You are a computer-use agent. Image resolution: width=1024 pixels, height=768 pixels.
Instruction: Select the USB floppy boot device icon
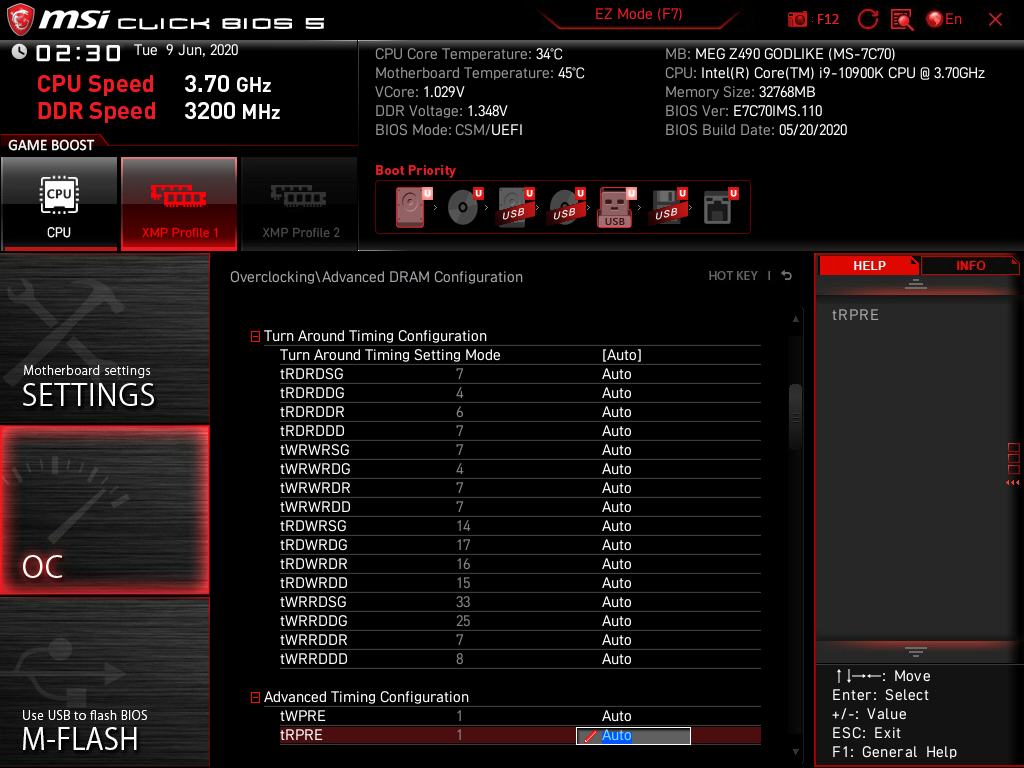[667, 207]
